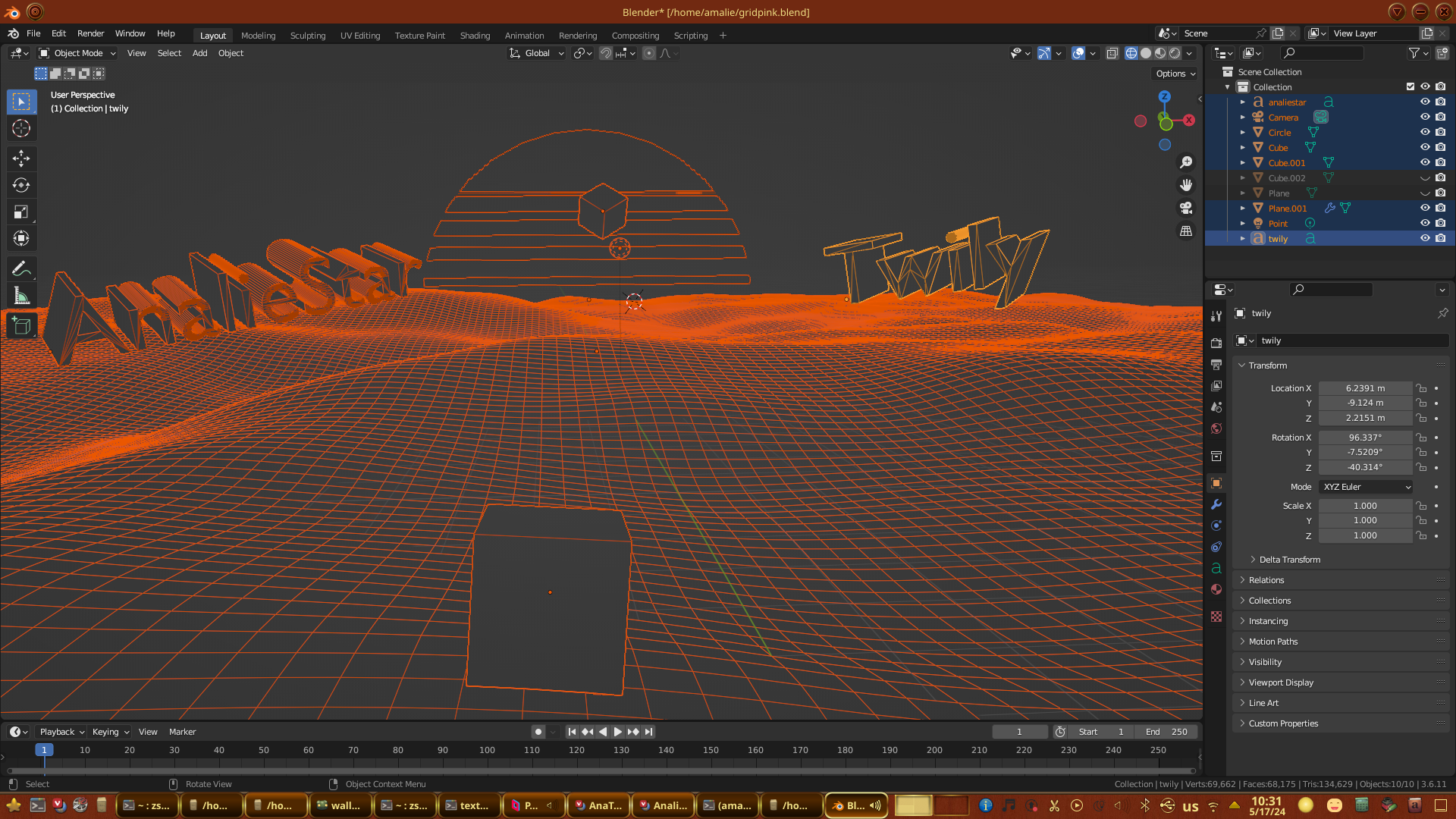Image resolution: width=1456 pixels, height=819 pixels.
Task: Click the Add Cube tool
Action: [21, 326]
